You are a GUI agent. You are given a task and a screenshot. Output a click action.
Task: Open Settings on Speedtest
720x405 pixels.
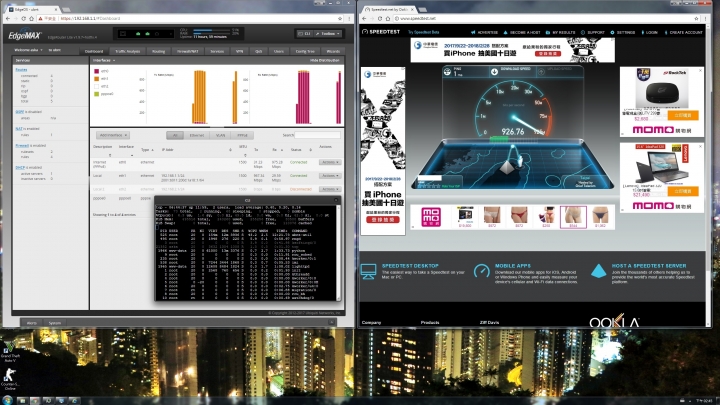pyautogui.click(x=623, y=33)
